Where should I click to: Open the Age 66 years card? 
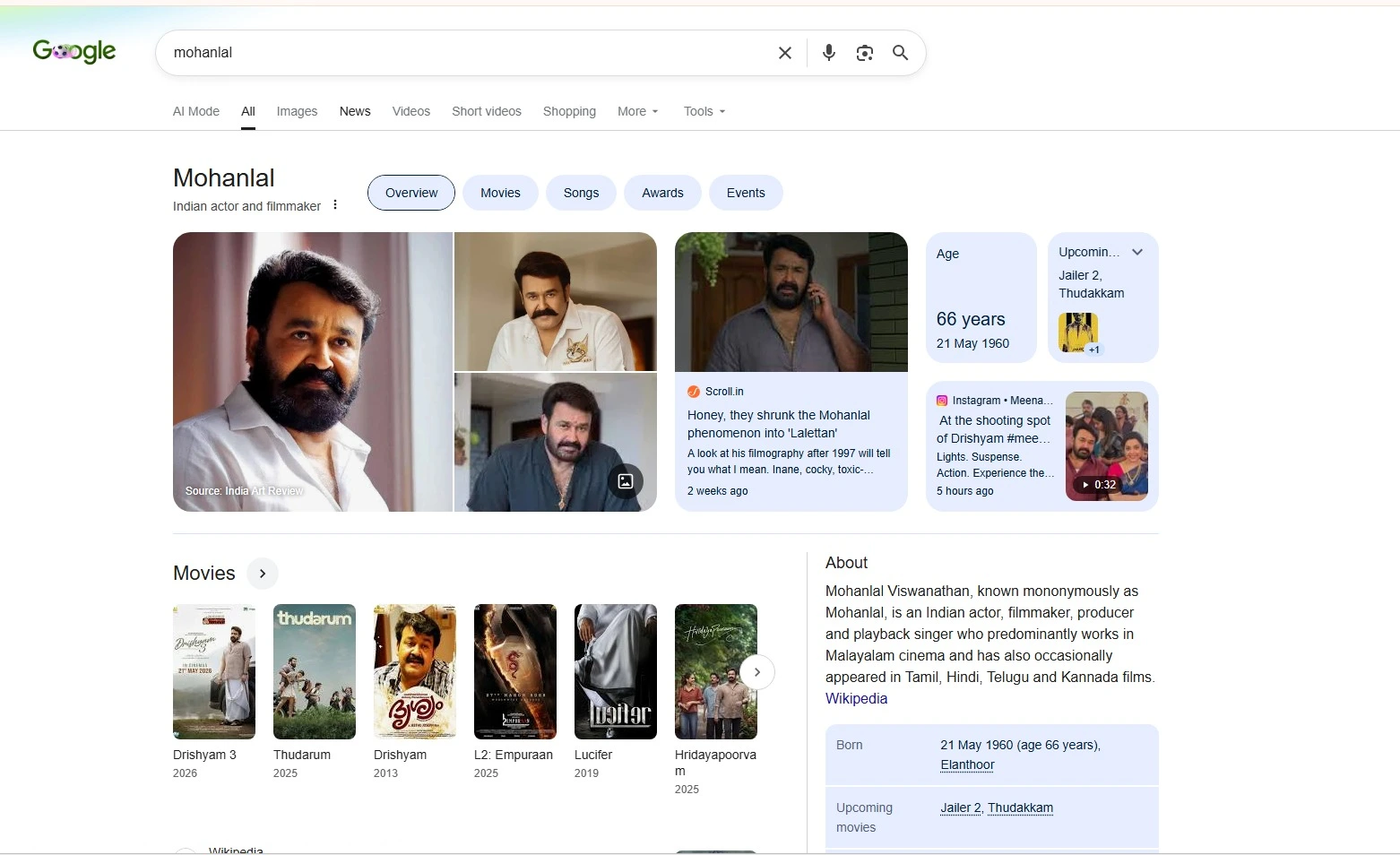point(981,298)
